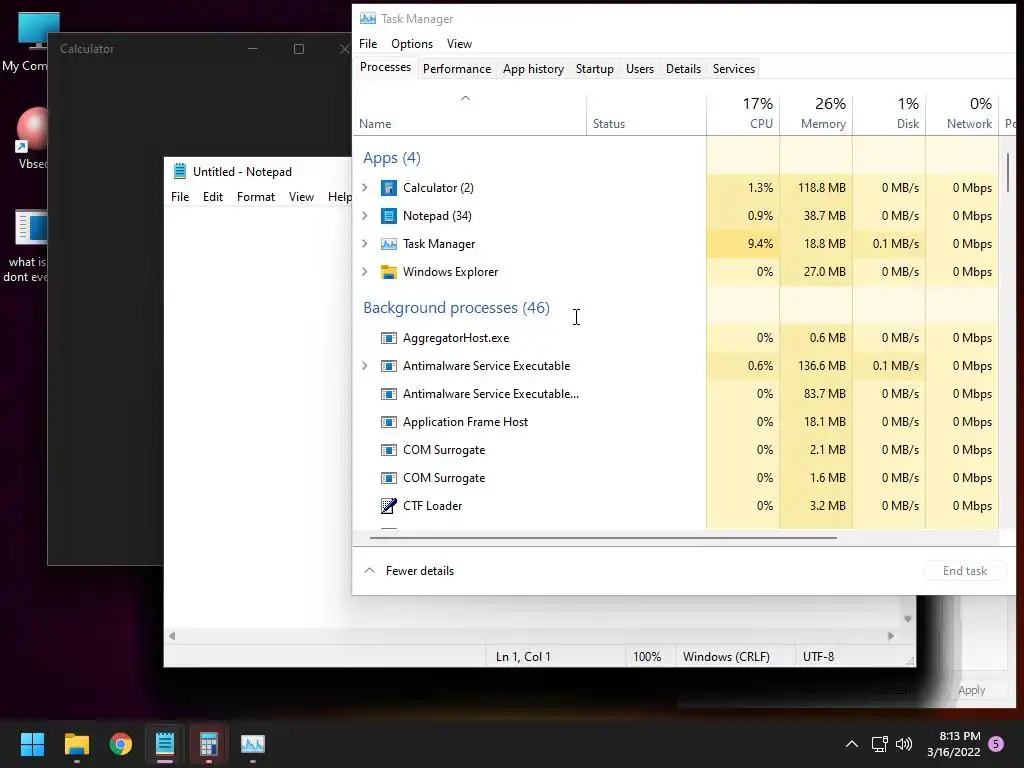Open the volume tray icon
Viewport: 1024px width, 768px height.
(904, 744)
